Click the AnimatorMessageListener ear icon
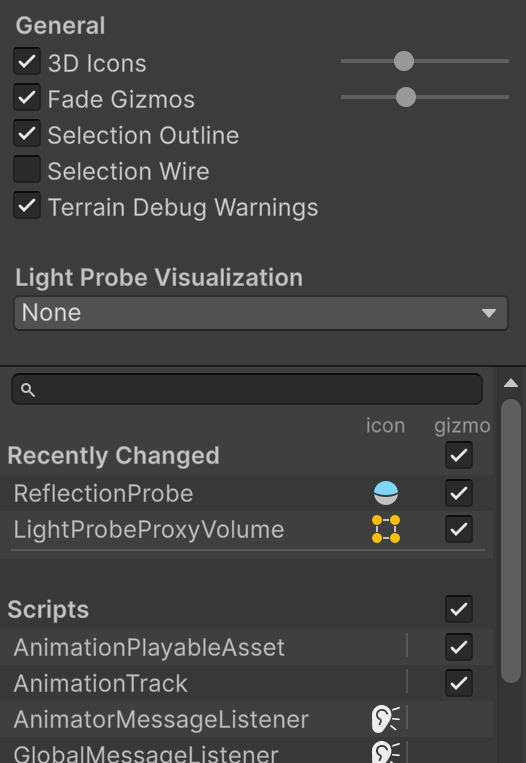Screen dimensions: 526x763 (x=386, y=719)
